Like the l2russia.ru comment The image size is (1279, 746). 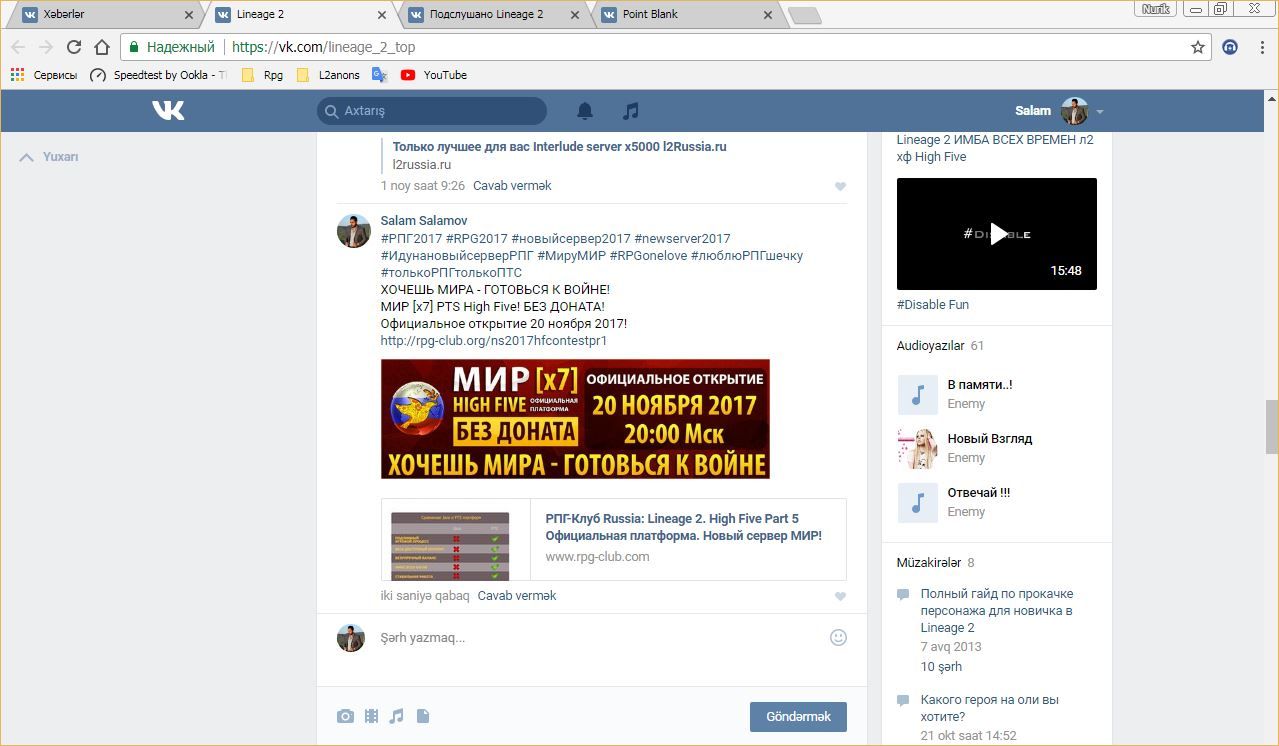tap(840, 186)
